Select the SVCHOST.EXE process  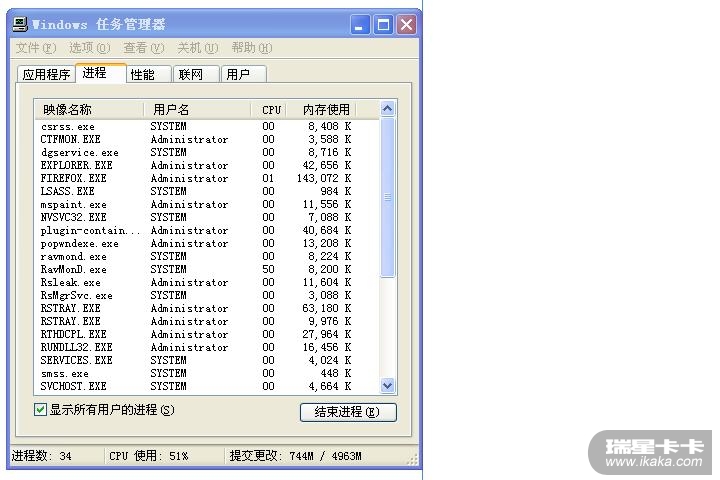coord(207,386)
